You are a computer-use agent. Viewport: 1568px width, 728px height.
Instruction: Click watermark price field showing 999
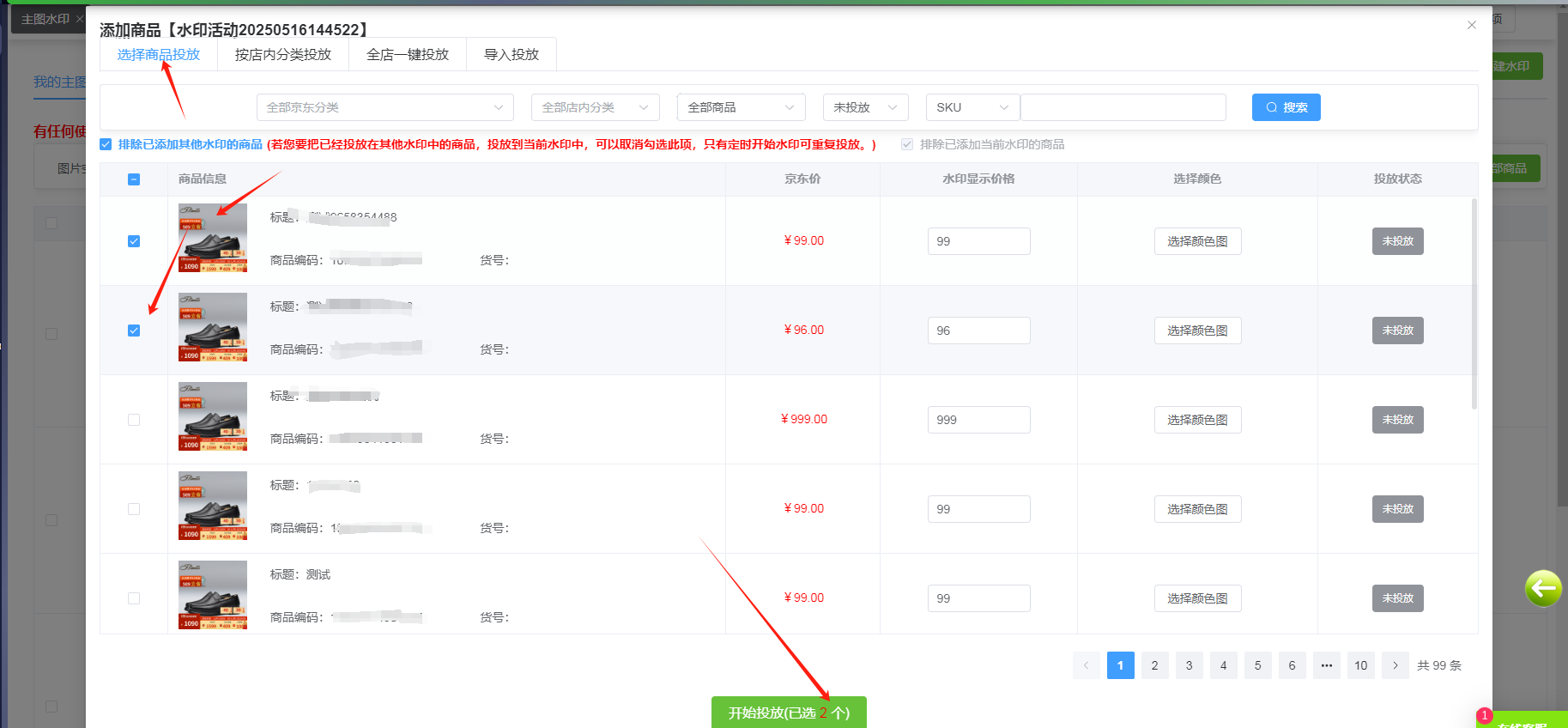(978, 420)
